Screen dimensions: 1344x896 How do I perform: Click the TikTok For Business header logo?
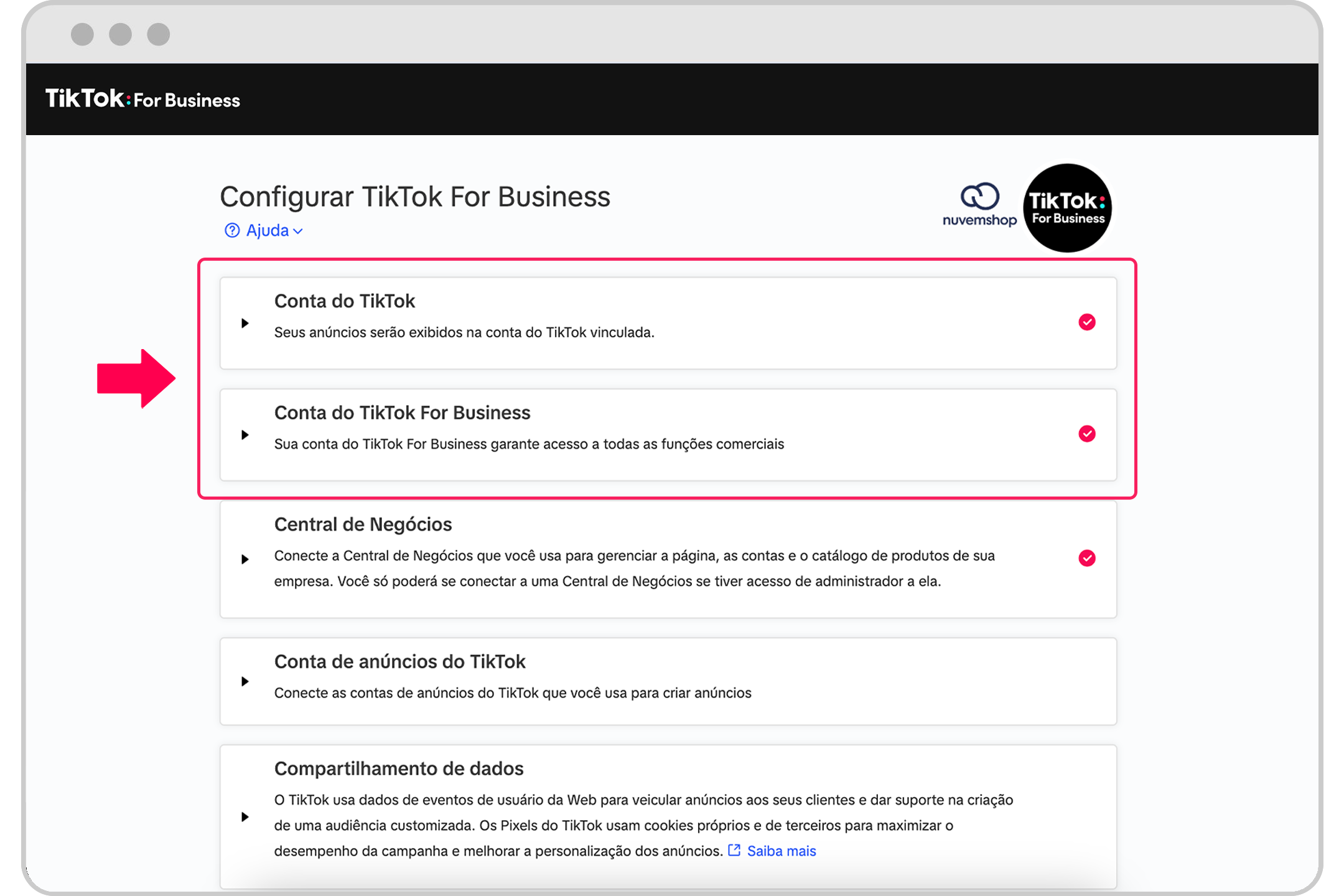(142, 99)
